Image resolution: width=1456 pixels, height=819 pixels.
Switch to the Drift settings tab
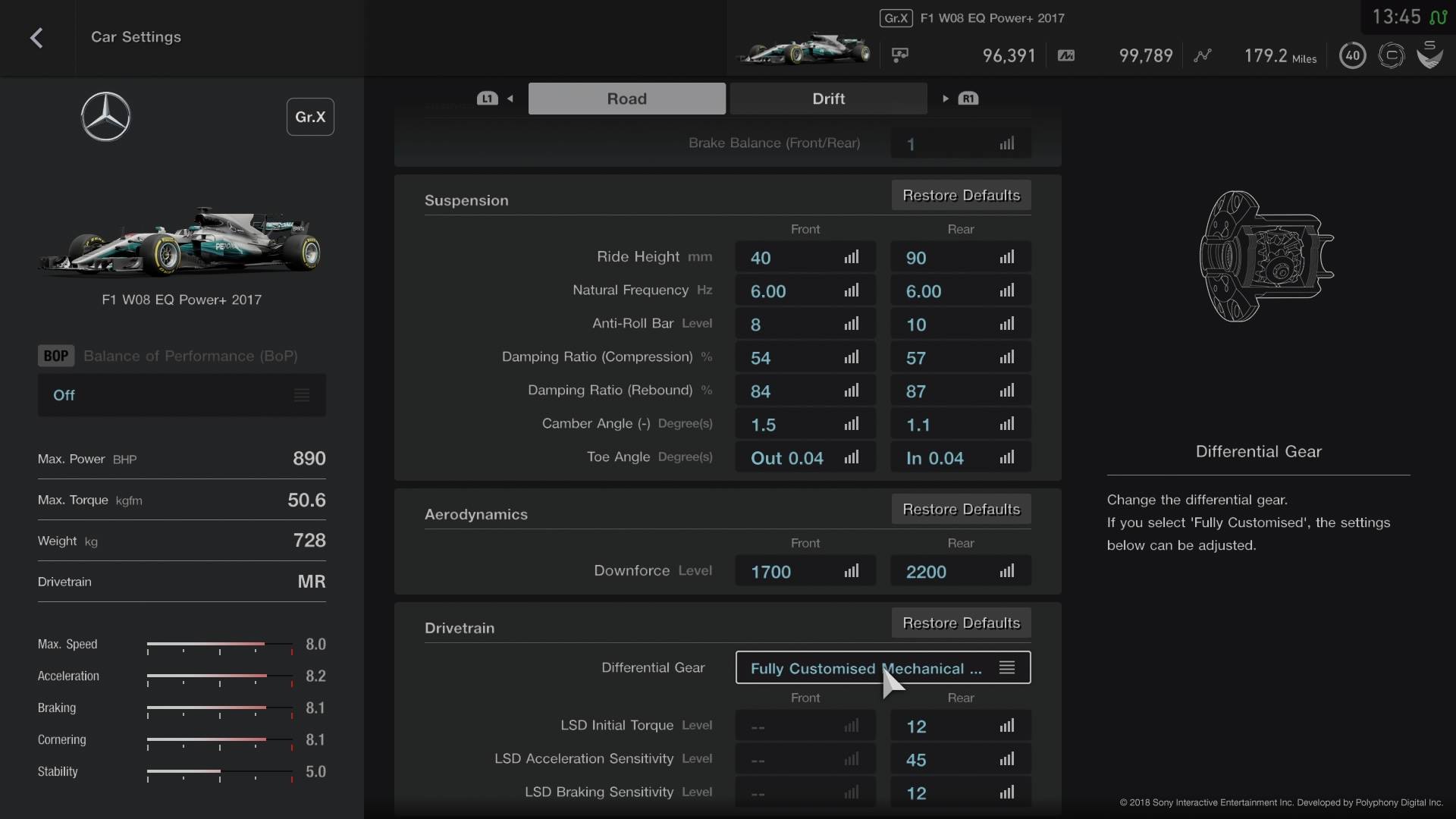[828, 99]
